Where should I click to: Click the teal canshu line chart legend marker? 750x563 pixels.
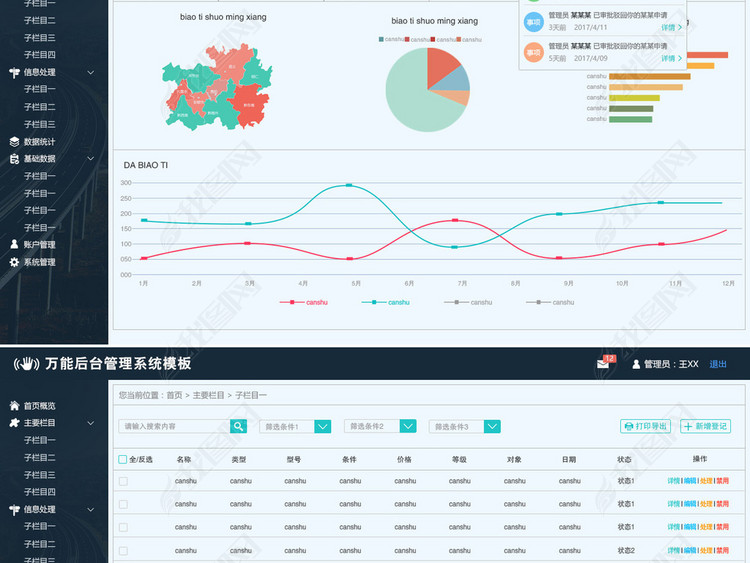374,302
